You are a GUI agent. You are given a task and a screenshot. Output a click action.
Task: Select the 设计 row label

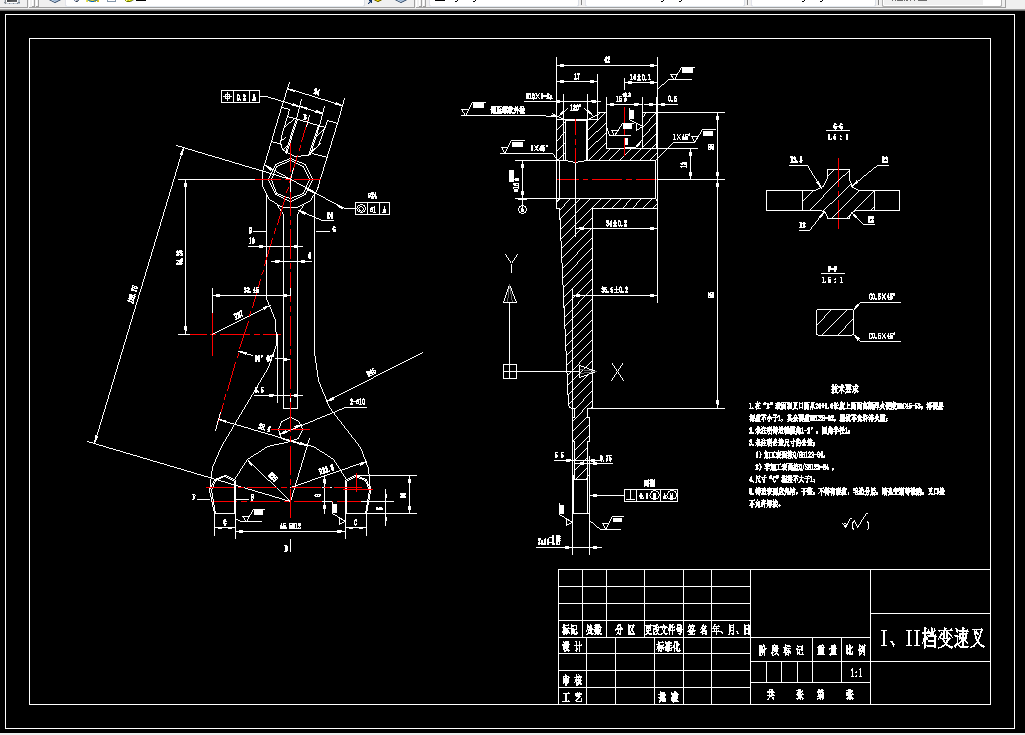pos(572,646)
